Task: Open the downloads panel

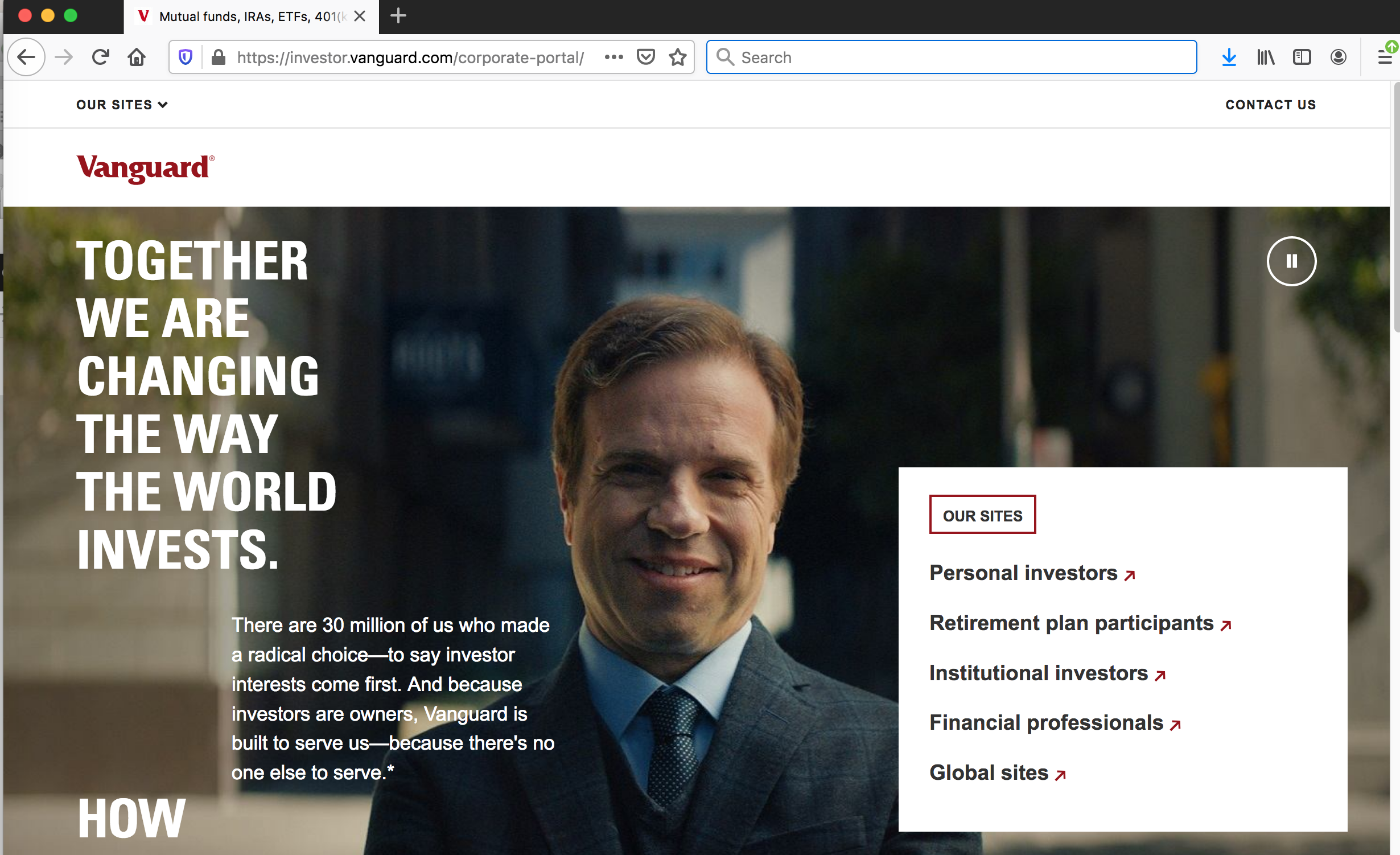Action: pyautogui.click(x=1229, y=57)
